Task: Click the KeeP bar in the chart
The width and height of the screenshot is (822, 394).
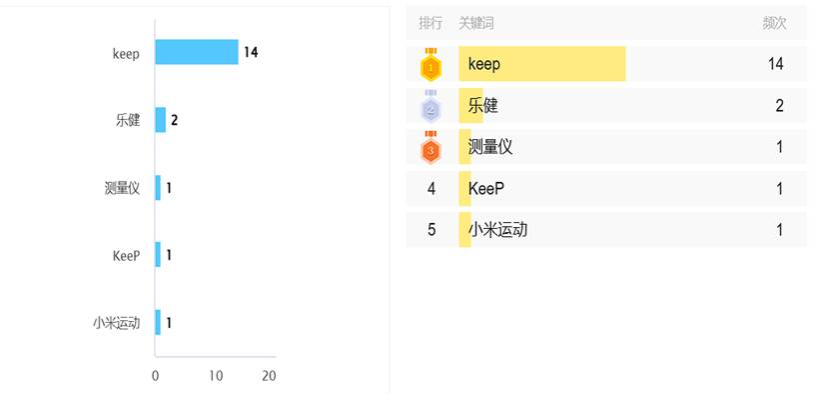Action: (x=158, y=255)
